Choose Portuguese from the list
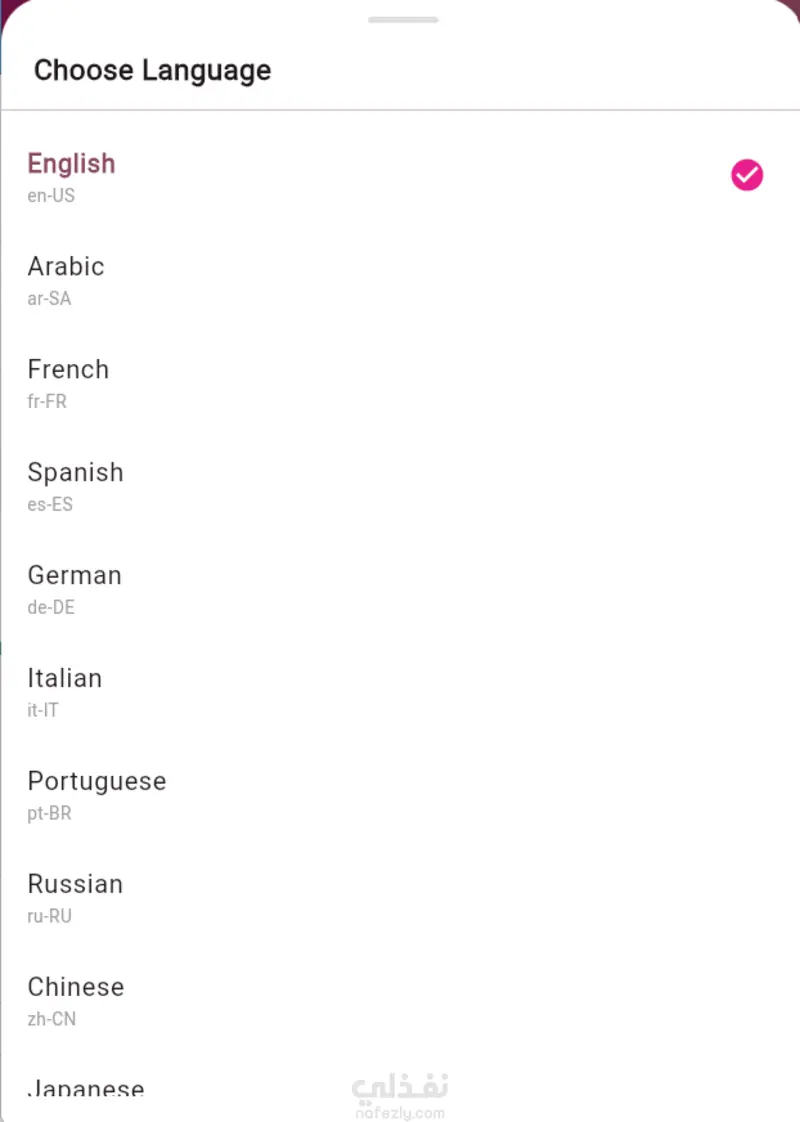This screenshot has height=1122, width=800. (x=96, y=782)
